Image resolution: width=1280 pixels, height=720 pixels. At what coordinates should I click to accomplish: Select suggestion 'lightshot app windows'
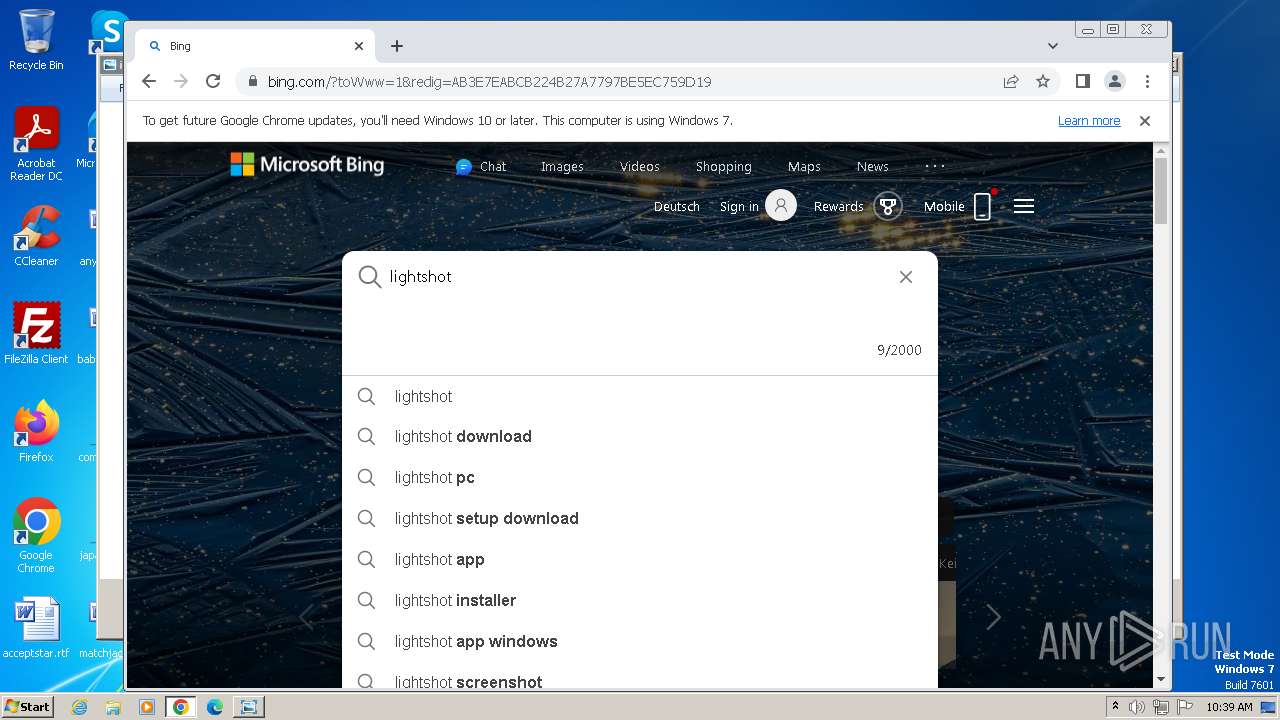640,642
